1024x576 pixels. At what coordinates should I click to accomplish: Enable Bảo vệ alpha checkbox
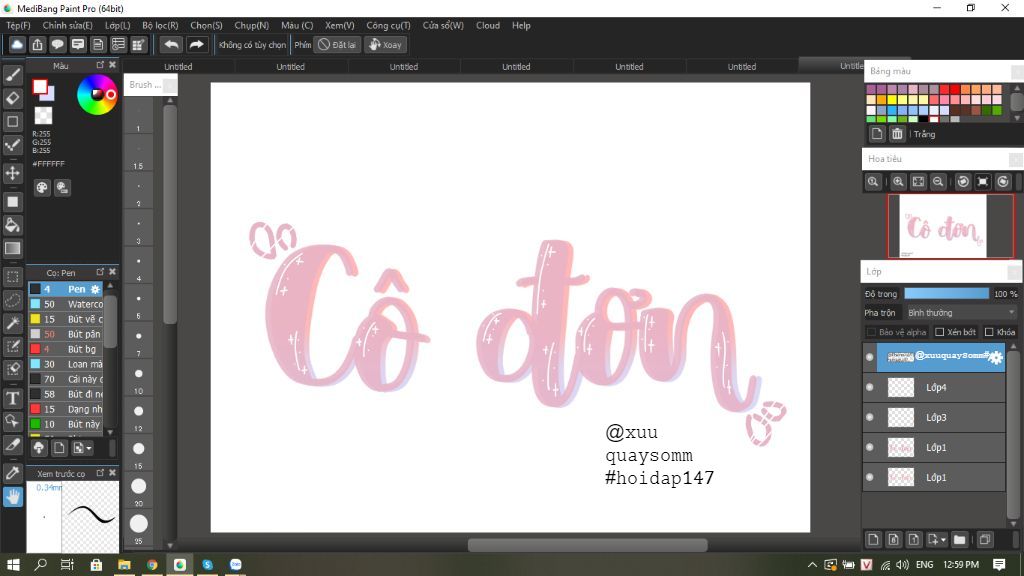[x=871, y=332]
